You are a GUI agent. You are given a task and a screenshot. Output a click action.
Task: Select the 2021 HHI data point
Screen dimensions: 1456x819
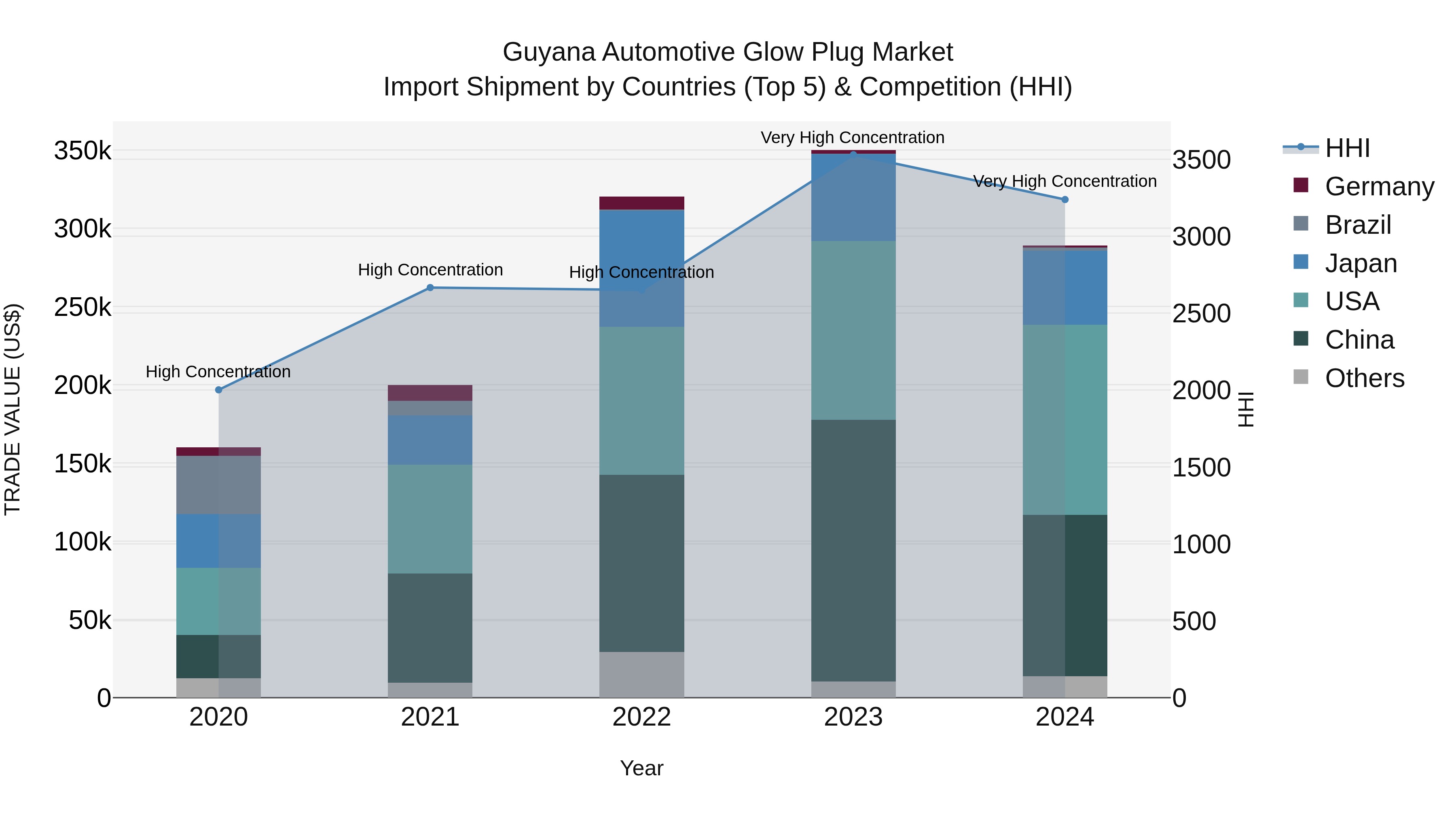(x=430, y=288)
